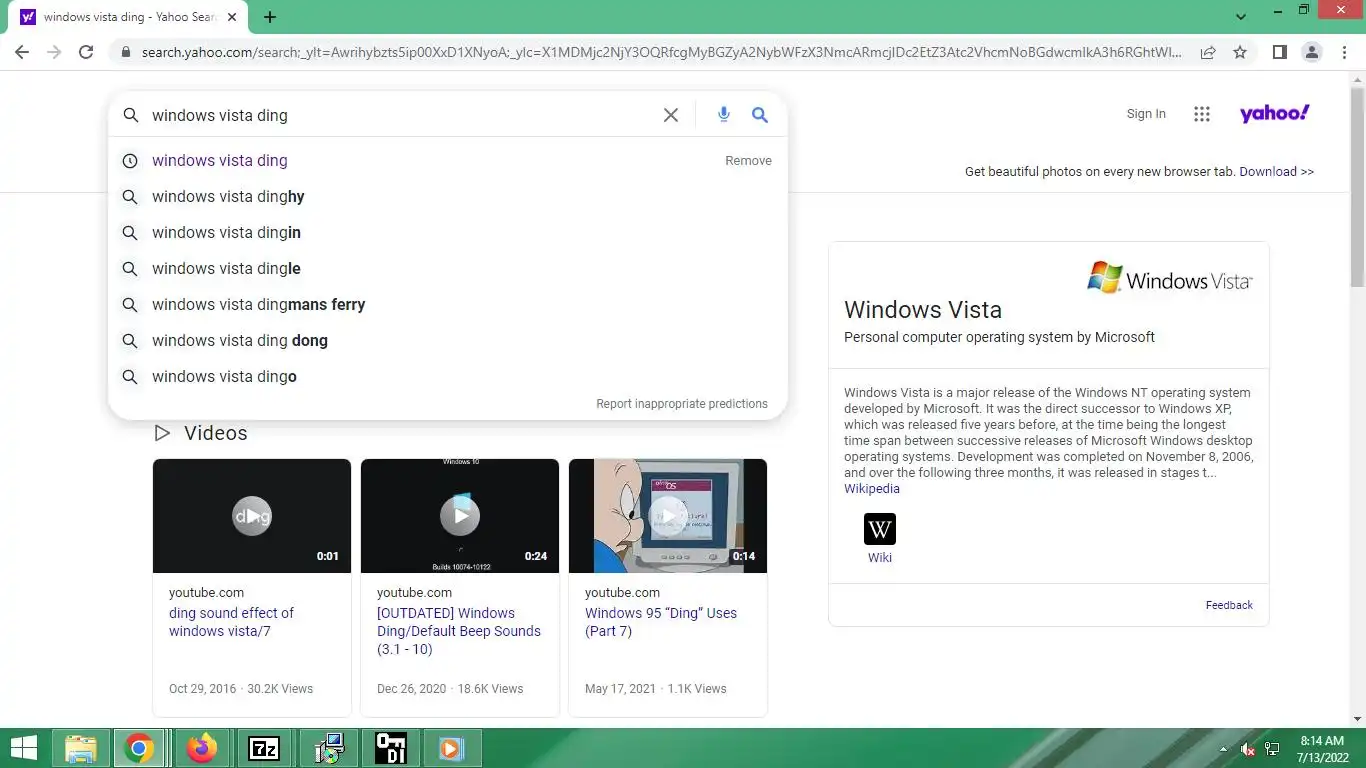Open a new browser tab
This screenshot has width=1366, height=768.
tap(270, 17)
